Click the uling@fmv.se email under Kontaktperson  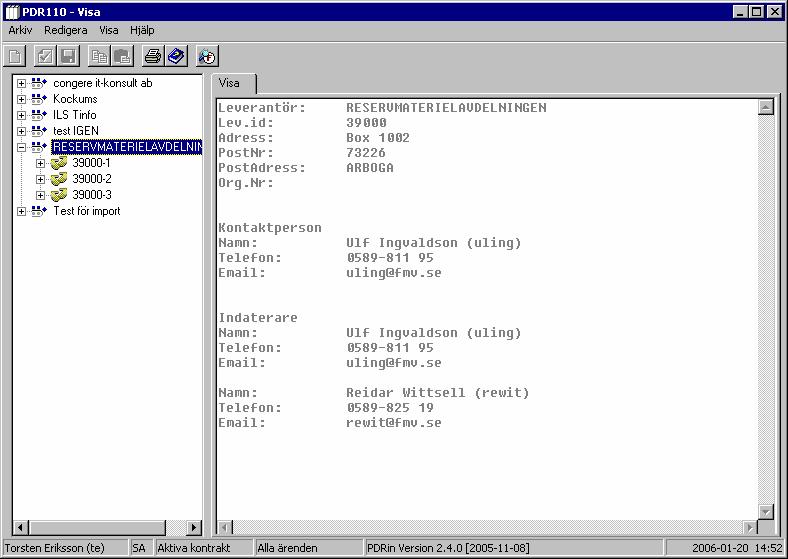click(x=393, y=273)
